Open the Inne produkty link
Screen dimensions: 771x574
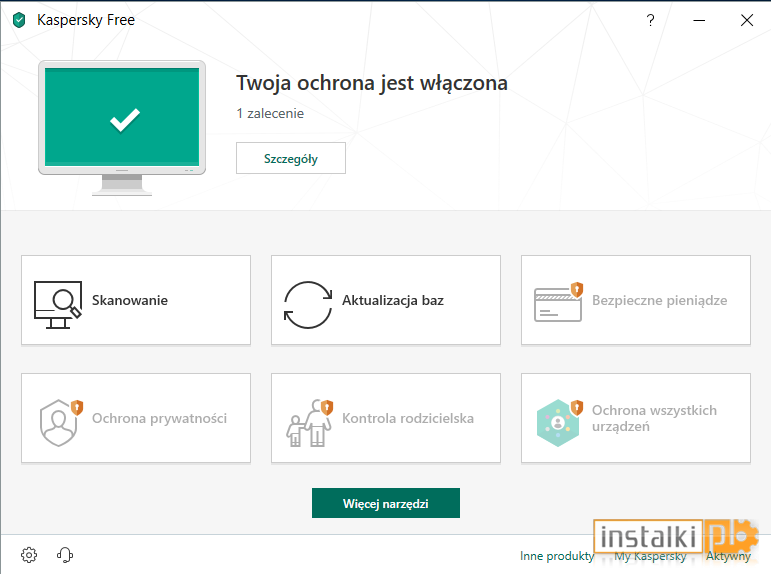557,556
